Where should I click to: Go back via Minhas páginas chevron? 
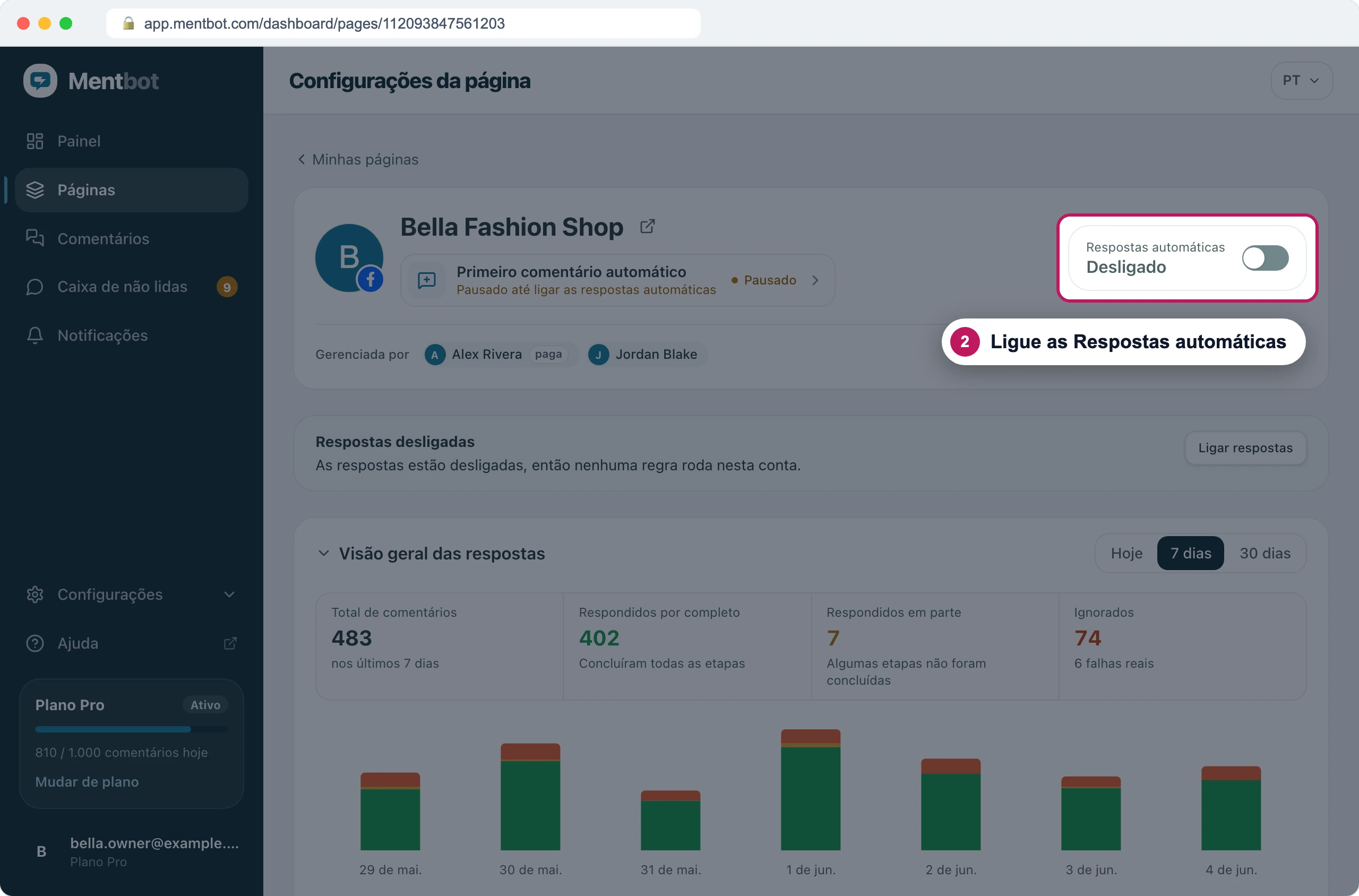click(302, 159)
